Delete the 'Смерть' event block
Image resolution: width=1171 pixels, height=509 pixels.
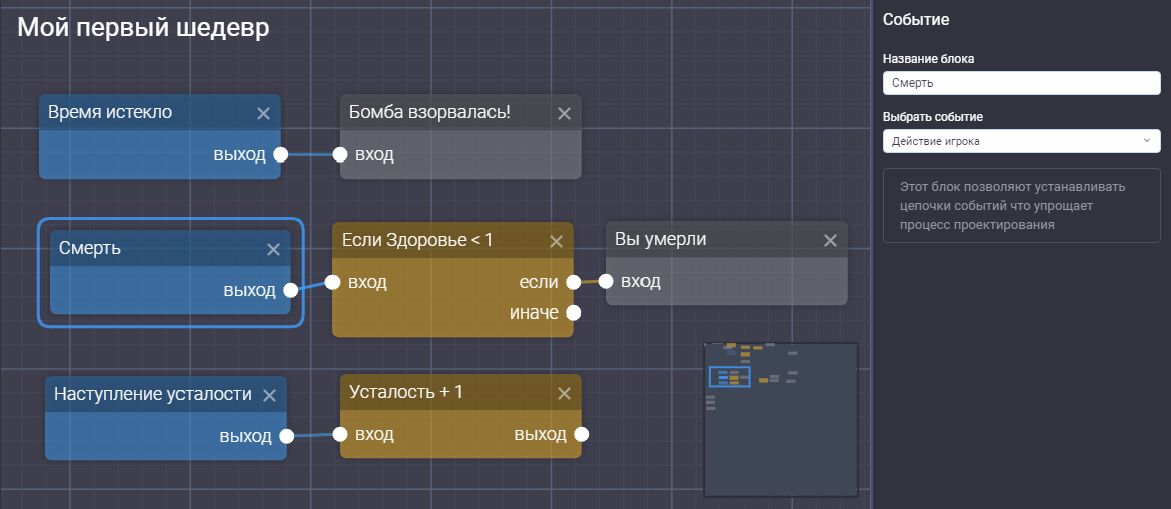273,249
